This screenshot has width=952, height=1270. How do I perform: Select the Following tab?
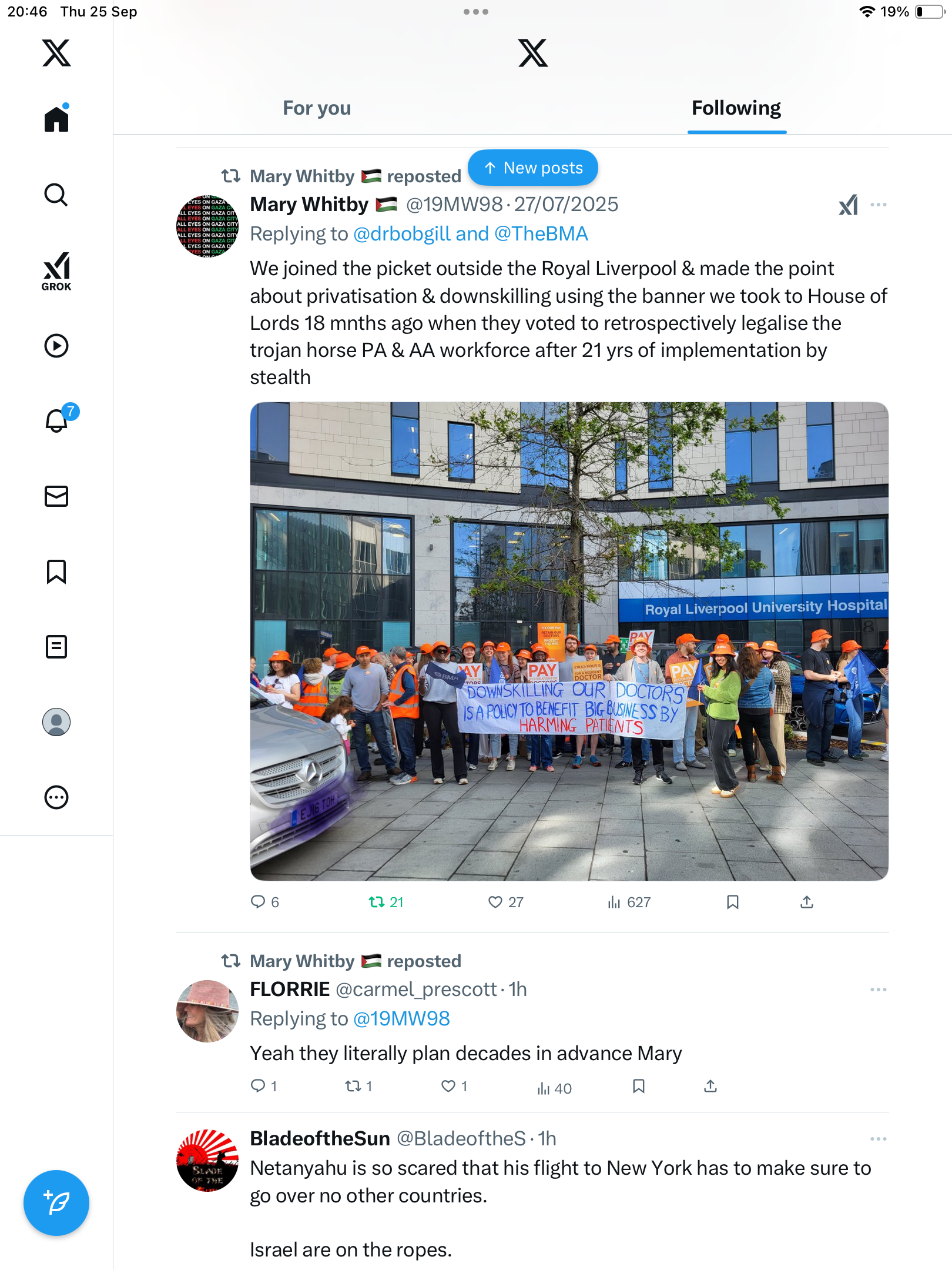(x=736, y=108)
